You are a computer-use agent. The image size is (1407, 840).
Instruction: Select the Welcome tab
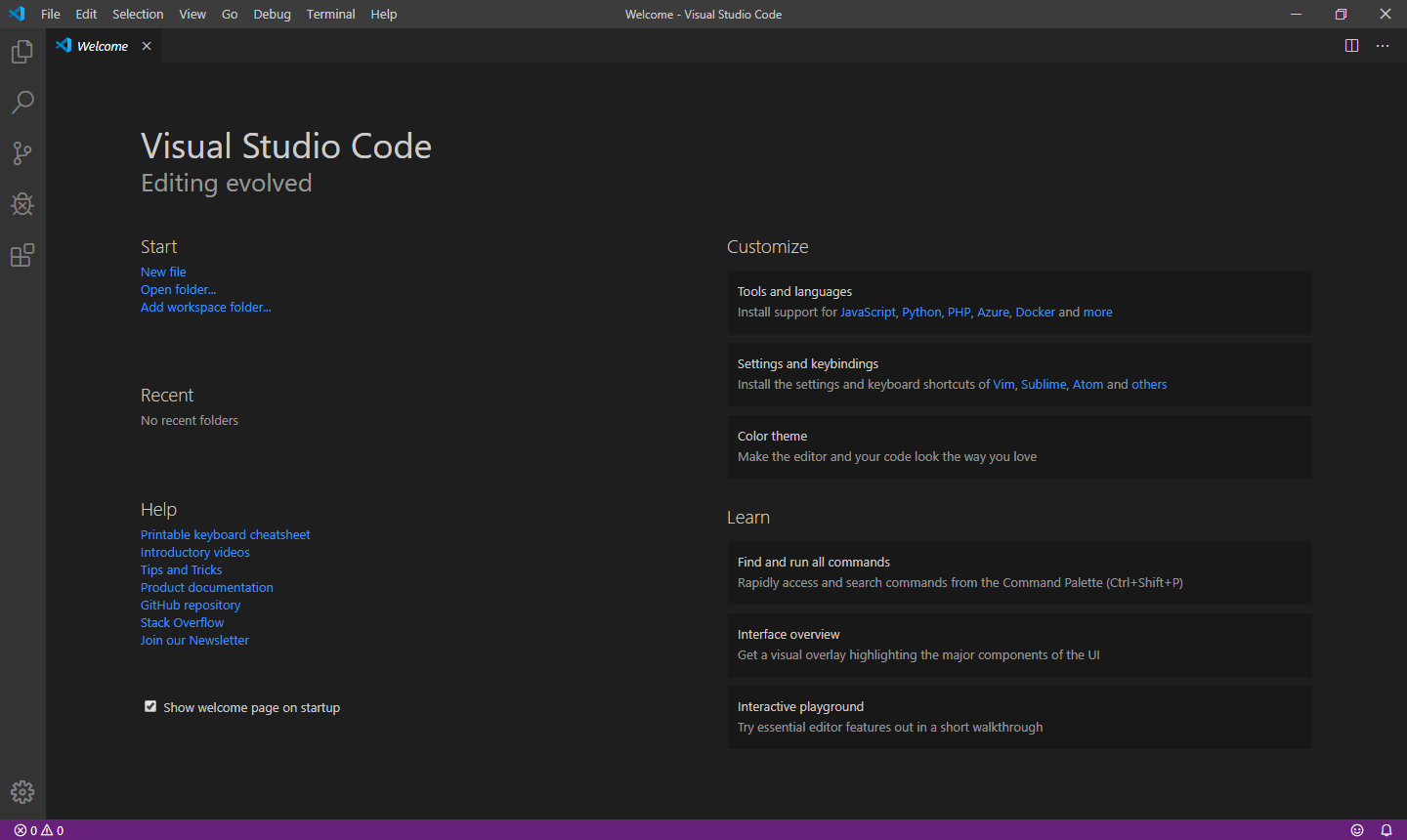pos(103,46)
